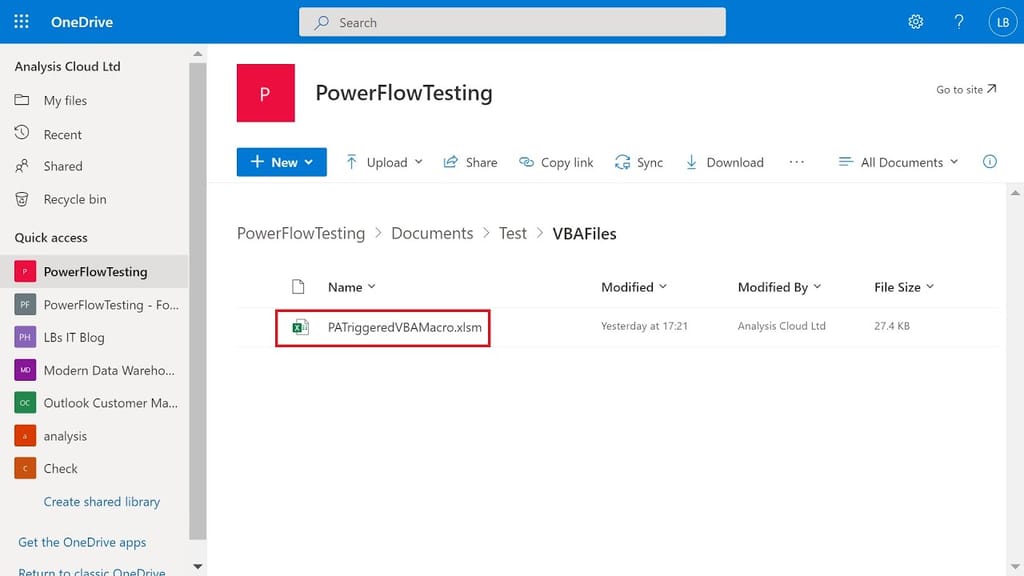Open the Outlook Customer Manager site icon

pos(26,403)
